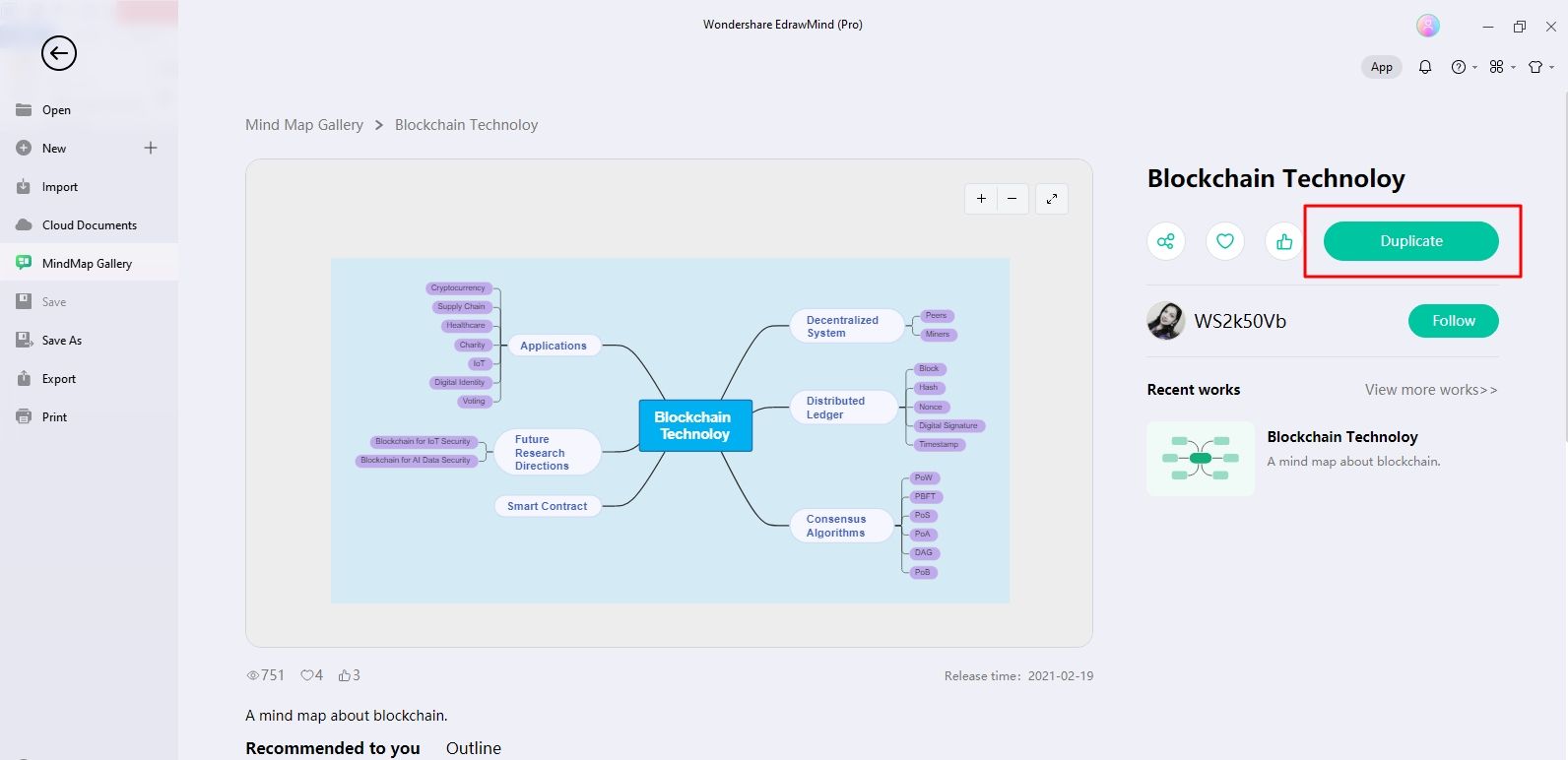Click the plus icon next to New
The width and height of the screenshot is (1568, 760).
(x=151, y=148)
